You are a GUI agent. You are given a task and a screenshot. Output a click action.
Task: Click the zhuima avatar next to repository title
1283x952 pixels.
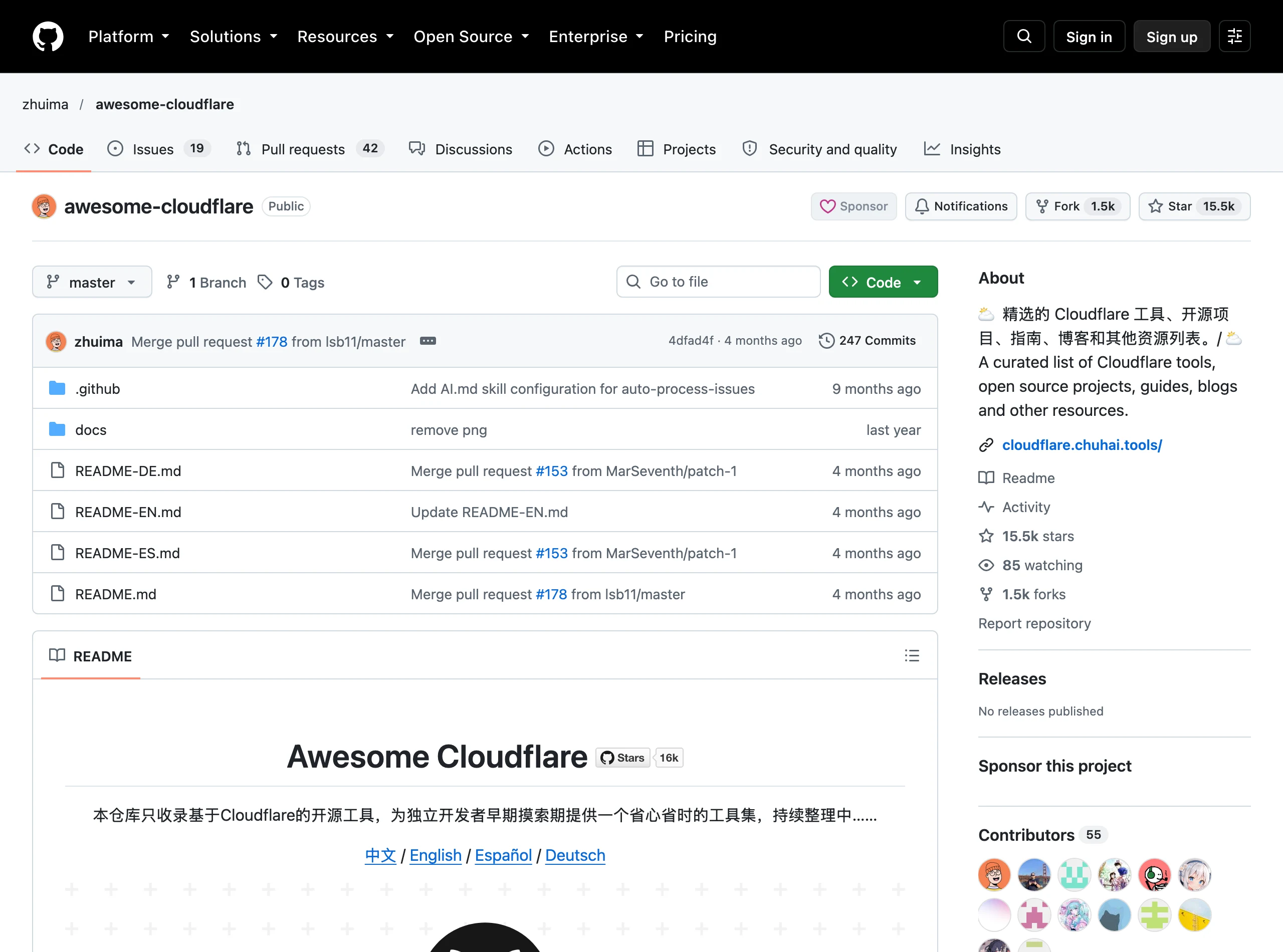[x=44, y=206]
